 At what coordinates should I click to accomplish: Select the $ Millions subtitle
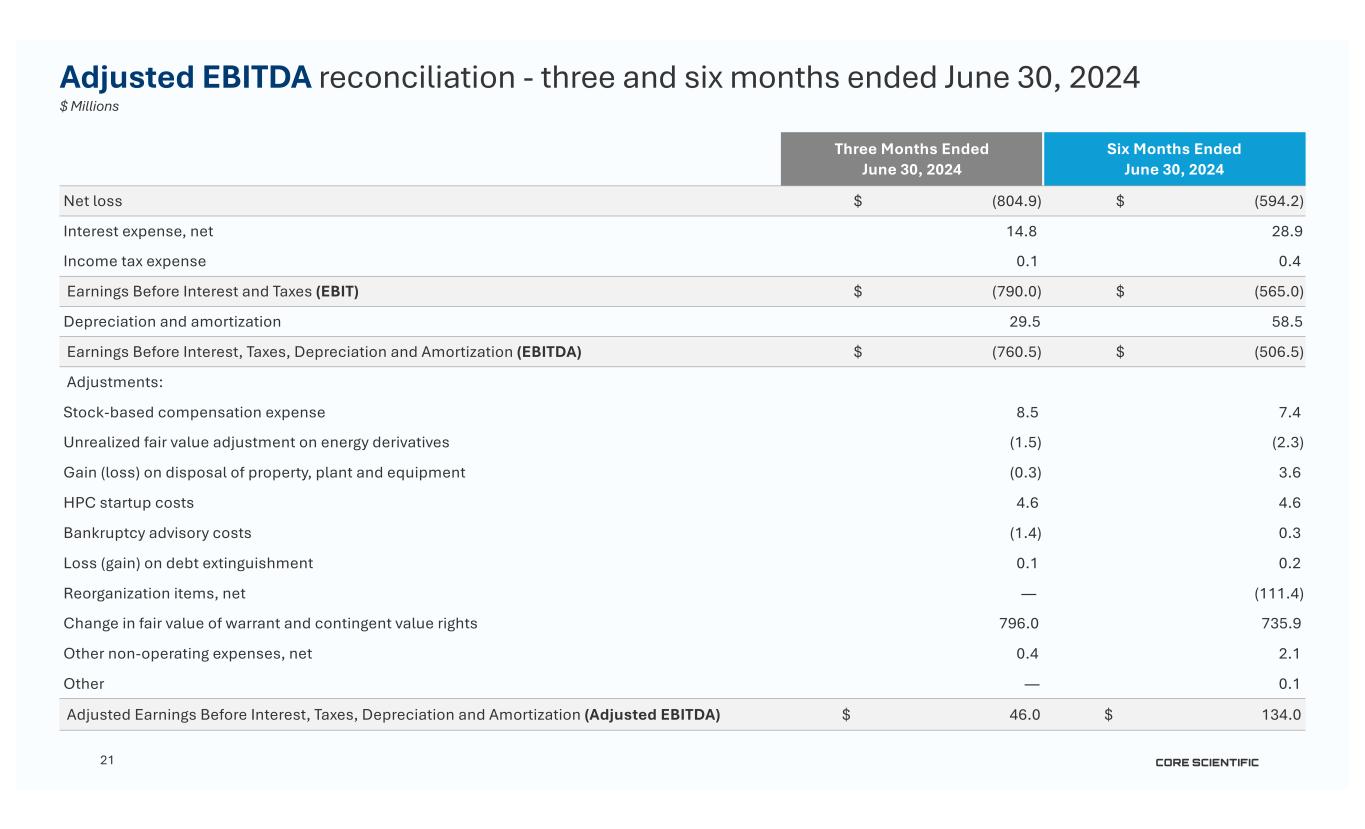click(x=90, y=107)
